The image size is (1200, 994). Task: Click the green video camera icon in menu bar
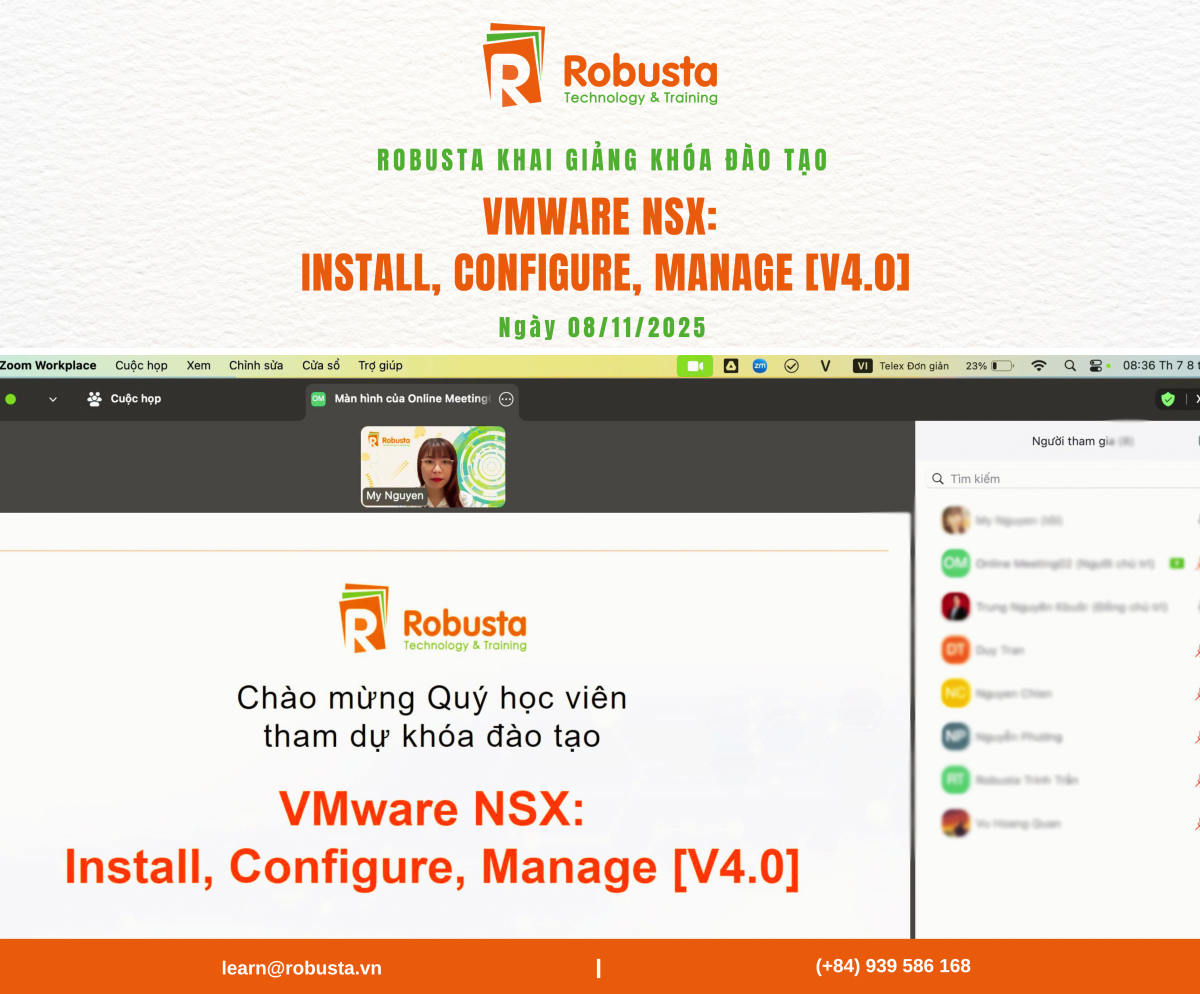[x=694, y=366]
